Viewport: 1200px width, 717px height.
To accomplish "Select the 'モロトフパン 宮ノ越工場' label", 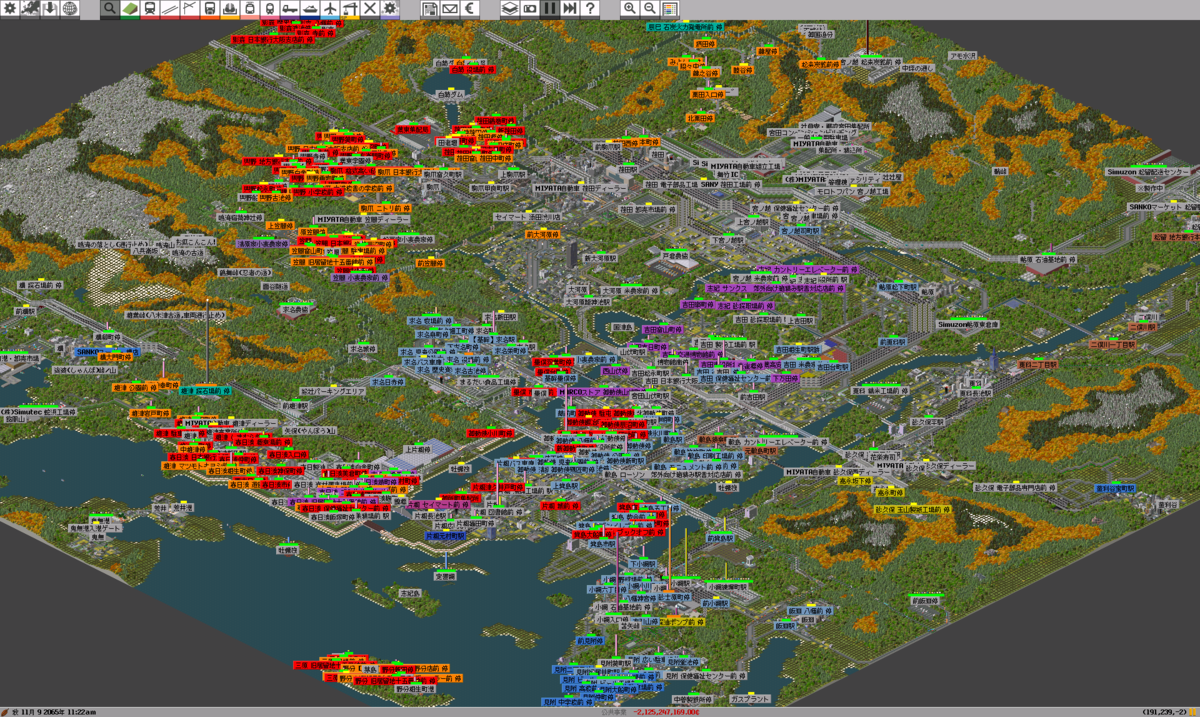I will point(852,191).
